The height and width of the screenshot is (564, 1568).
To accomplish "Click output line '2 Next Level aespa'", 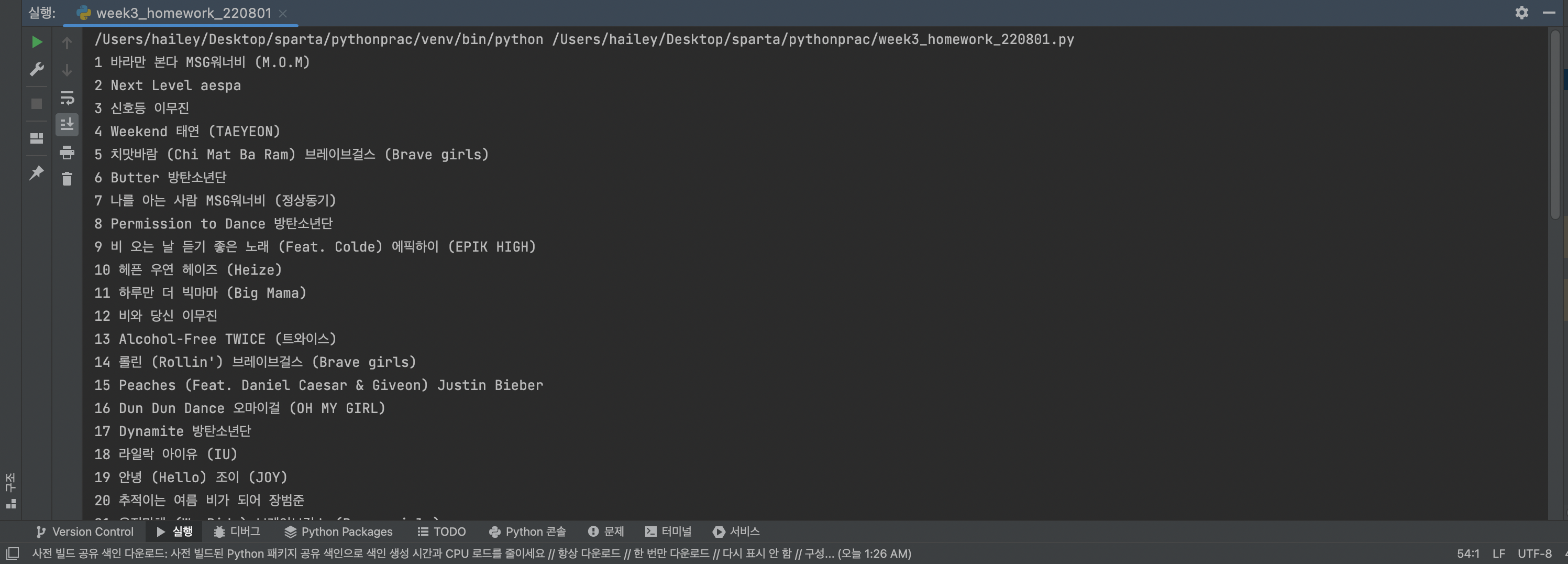I will pyautogui.click(x=168, y=85).
